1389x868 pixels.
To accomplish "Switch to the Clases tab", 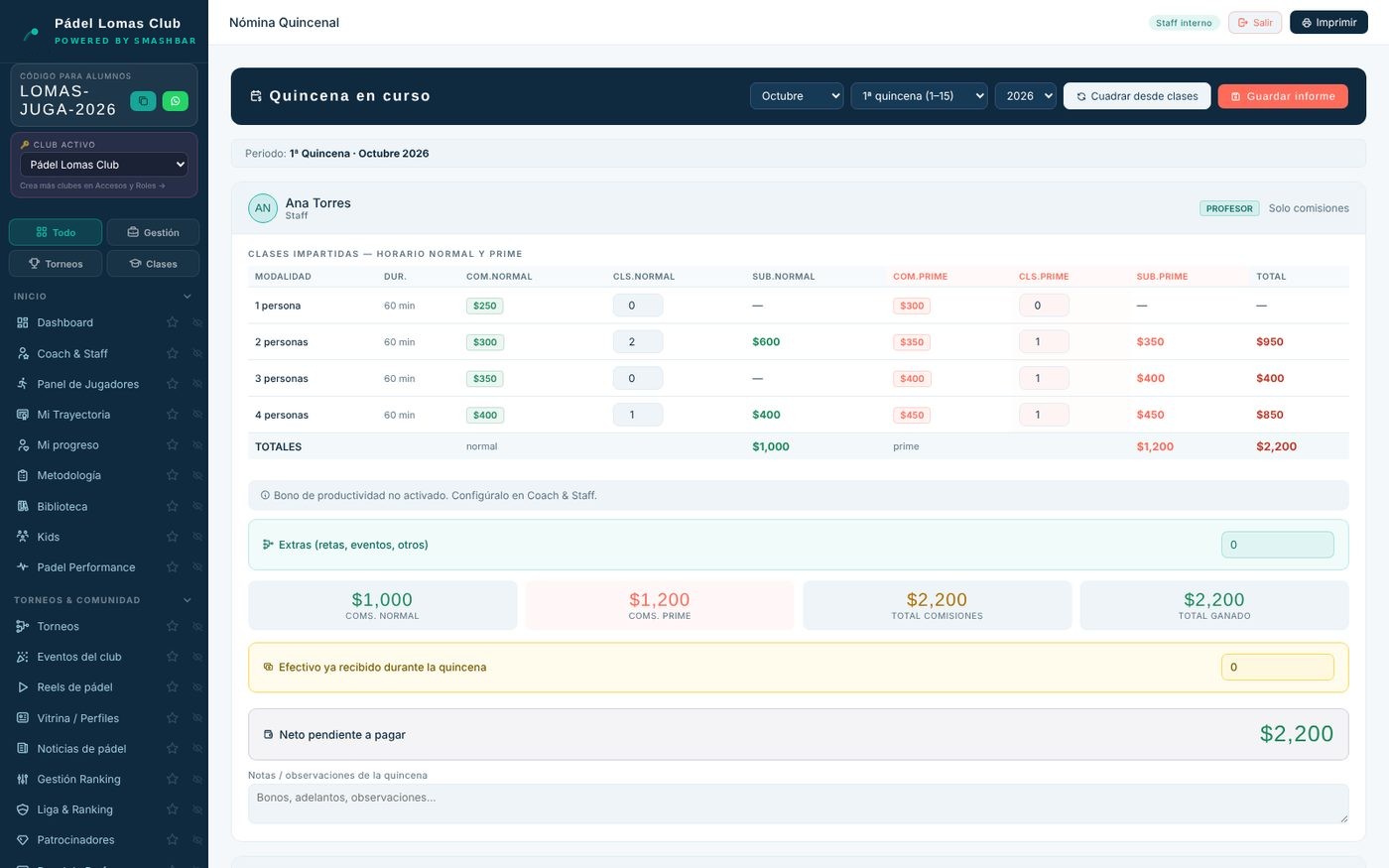I will pos(153,264).
